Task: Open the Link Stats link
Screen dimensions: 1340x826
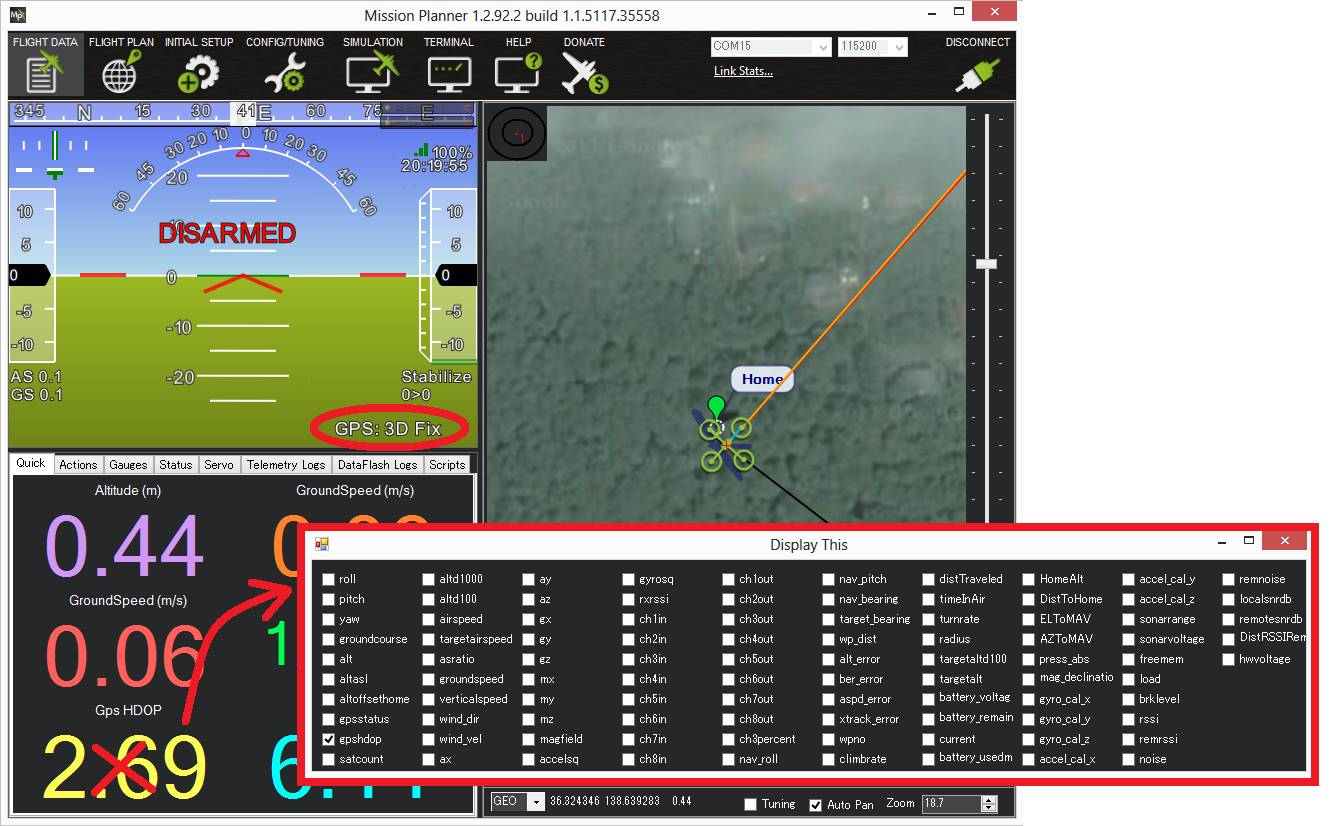Action: tap(742, 71)
